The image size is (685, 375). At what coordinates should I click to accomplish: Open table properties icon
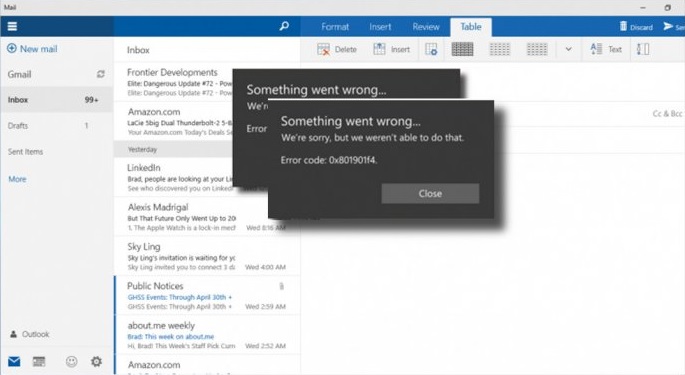[x=431, y=49]
